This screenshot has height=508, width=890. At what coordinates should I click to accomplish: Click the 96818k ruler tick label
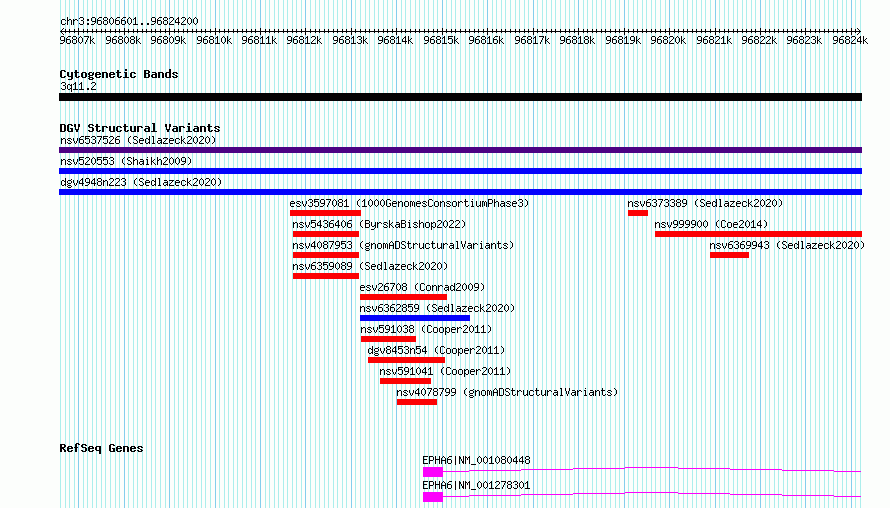click(577, 40)
